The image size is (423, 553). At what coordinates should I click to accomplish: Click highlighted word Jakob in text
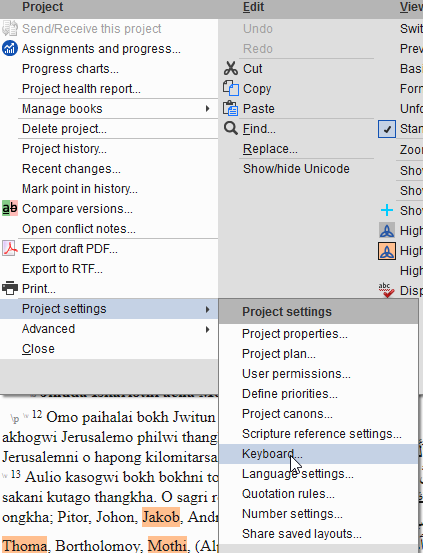click(x=161, y=517)
